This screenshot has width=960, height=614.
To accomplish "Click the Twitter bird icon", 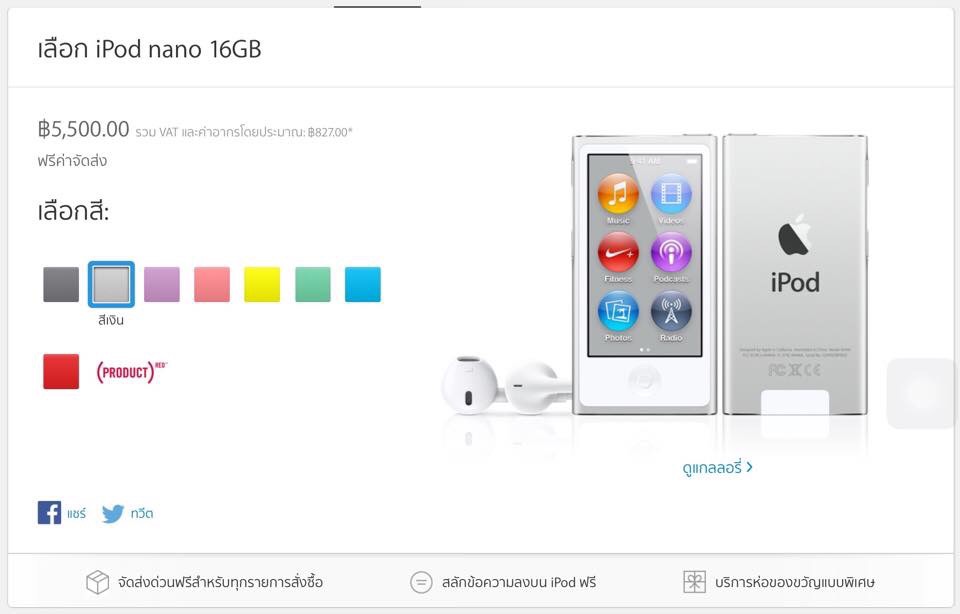I will click(113, 513).
